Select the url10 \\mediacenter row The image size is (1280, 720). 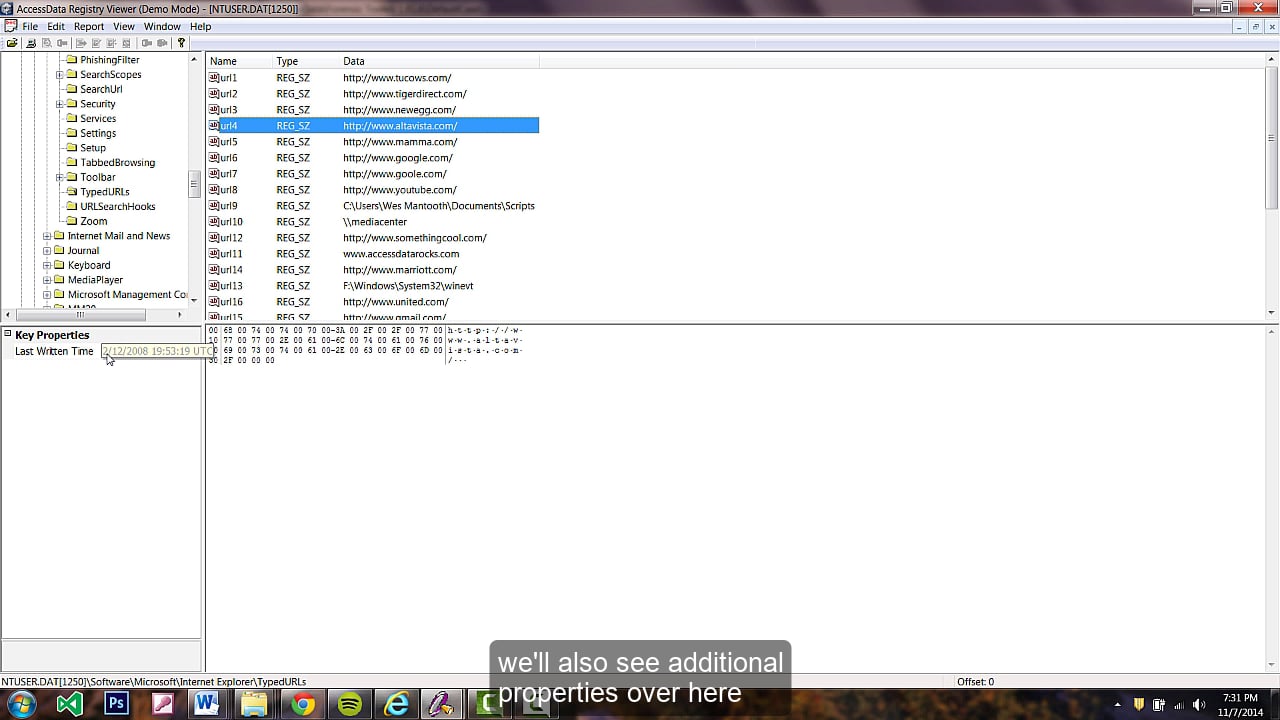373,222
